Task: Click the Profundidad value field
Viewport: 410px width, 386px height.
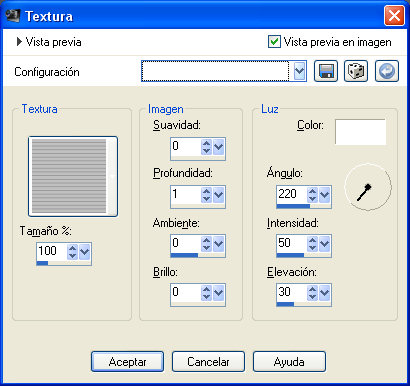Action: coord(186,195)
